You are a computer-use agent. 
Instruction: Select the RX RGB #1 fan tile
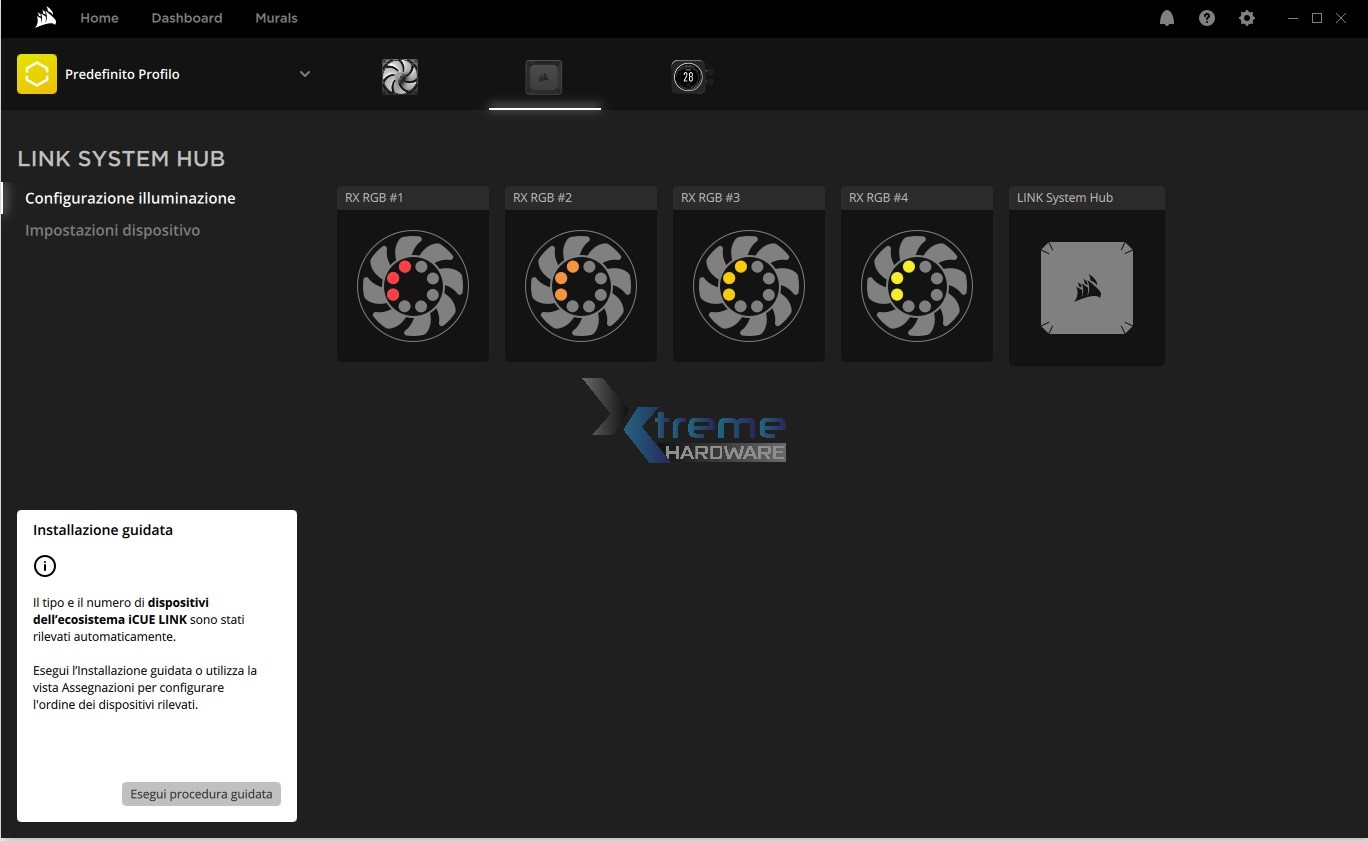pyautogui.click(x=413, y=286)
